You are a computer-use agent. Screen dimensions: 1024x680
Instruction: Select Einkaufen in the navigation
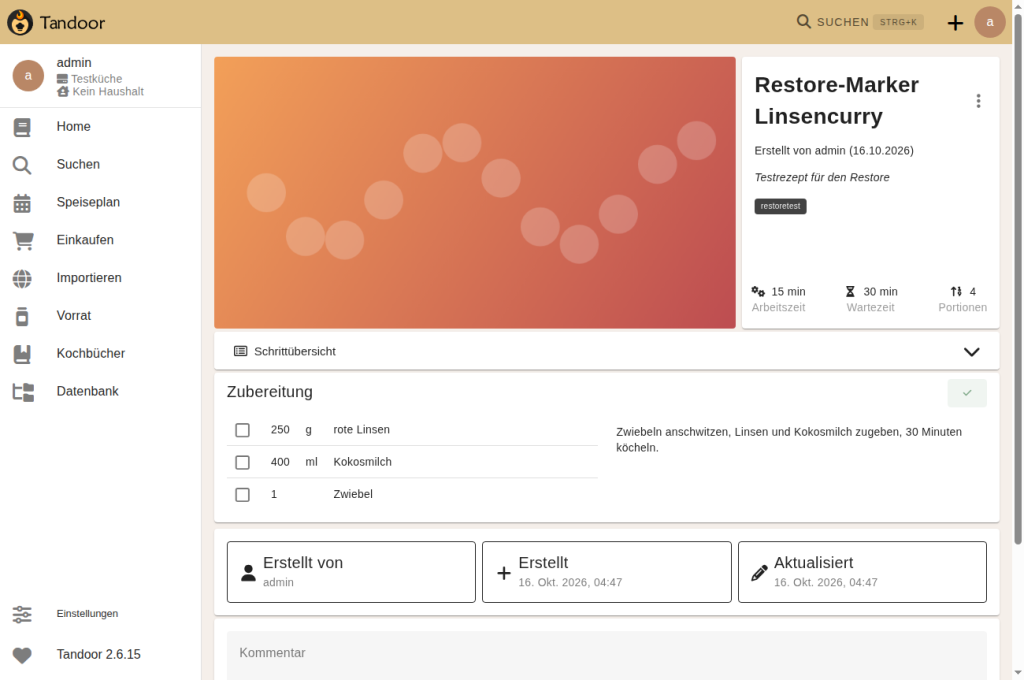(x=101, y=240)
